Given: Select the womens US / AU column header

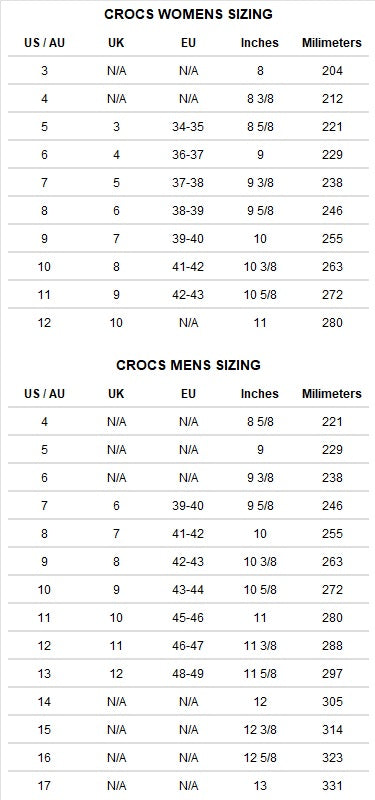Looking at the screenshot, I should [44, 43].
